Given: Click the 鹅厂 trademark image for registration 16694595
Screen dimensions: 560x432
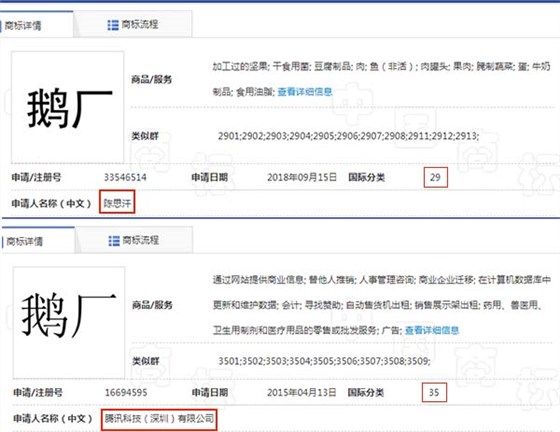Looking at the screenshot, I should 69,322.
